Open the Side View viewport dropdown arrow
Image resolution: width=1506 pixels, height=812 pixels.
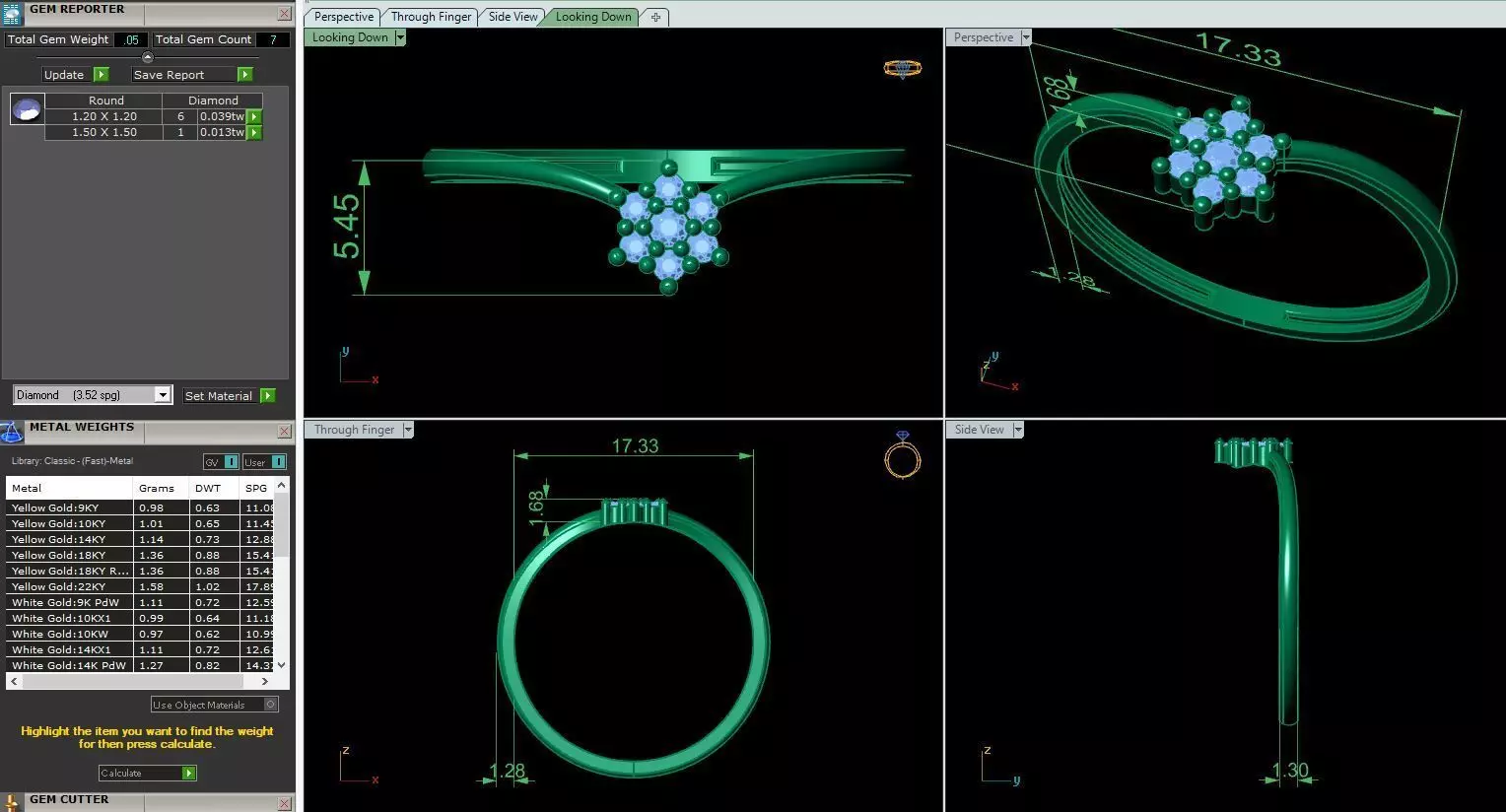tap(1018, 430)
